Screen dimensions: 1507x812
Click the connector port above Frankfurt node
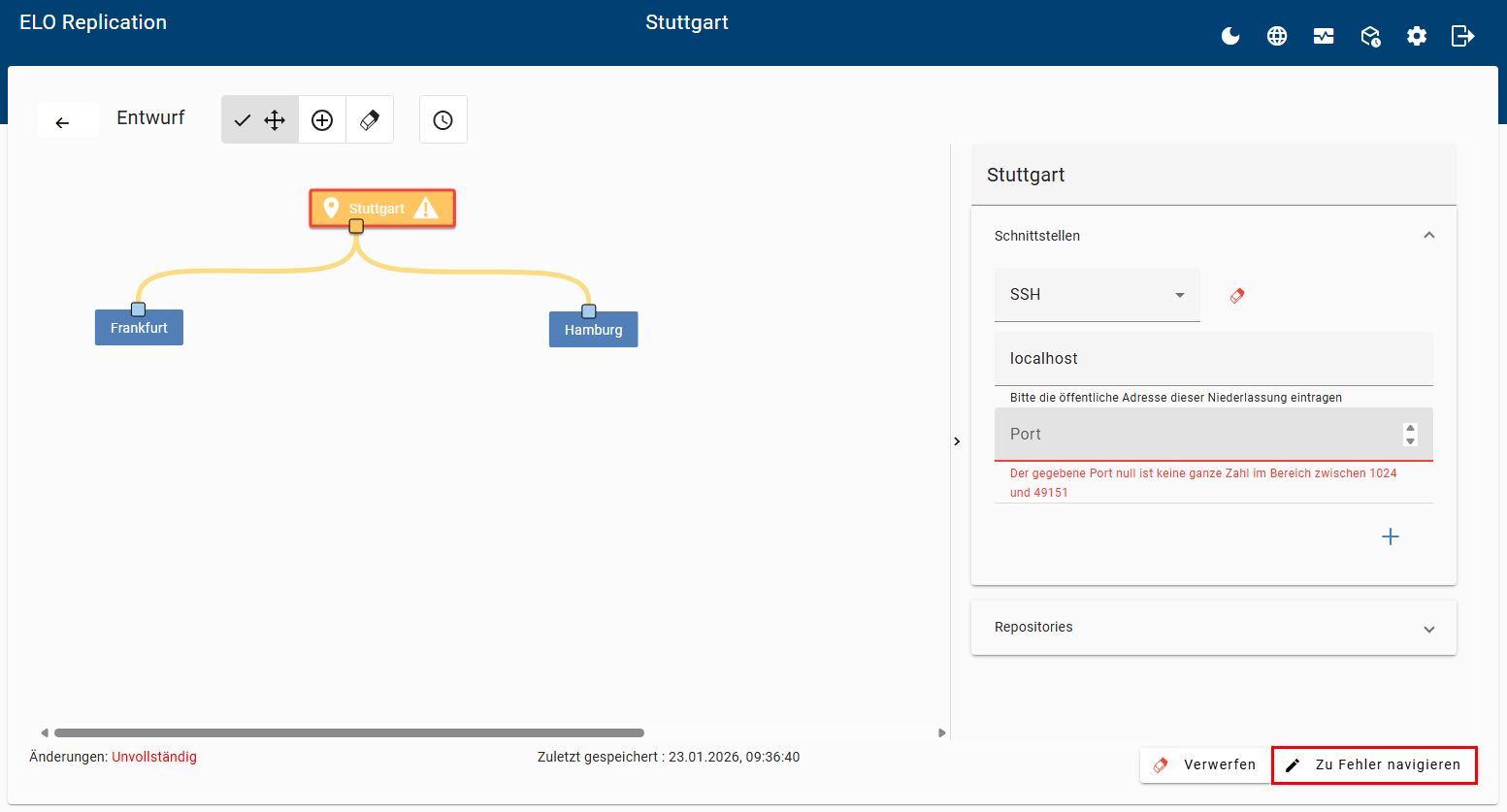(x=138, y=309)
